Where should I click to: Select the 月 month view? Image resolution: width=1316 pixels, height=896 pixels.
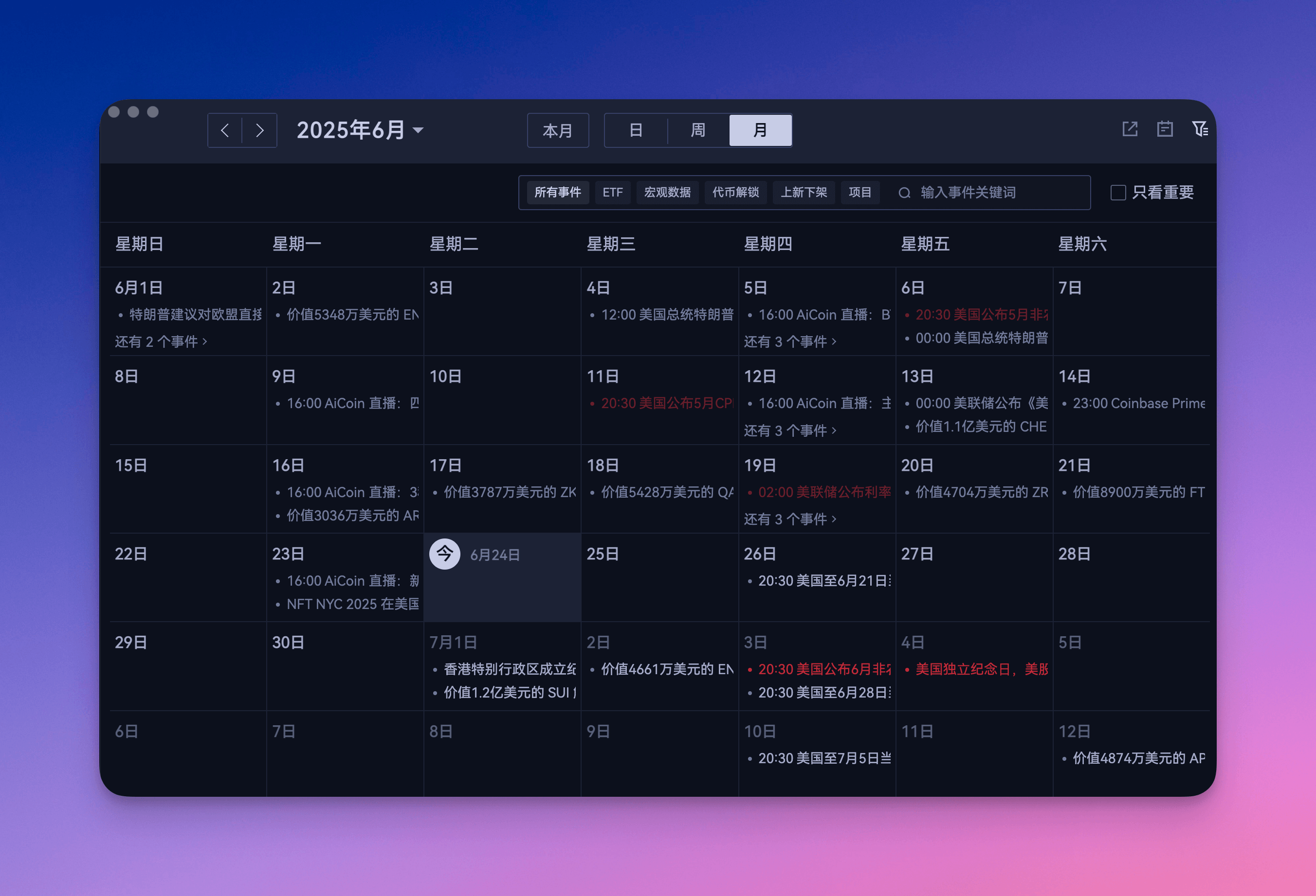tap(760, 130)
